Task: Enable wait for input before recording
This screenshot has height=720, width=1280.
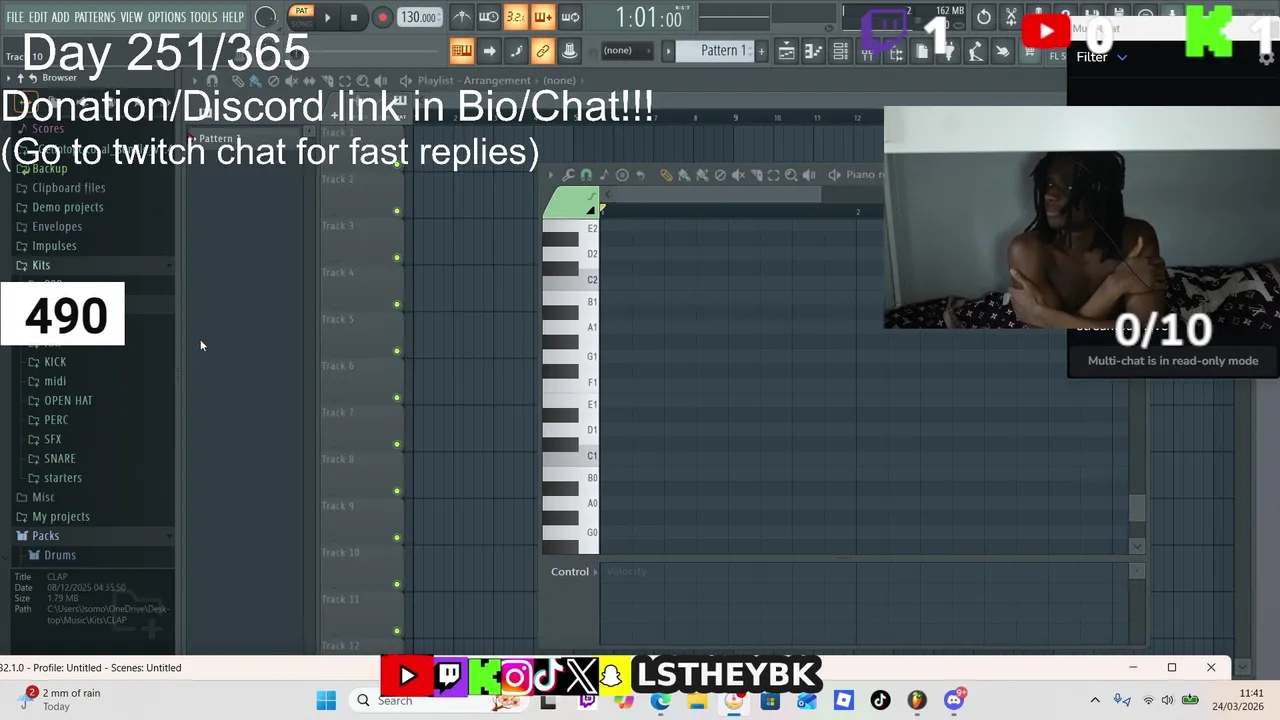Action: point(489,17)
